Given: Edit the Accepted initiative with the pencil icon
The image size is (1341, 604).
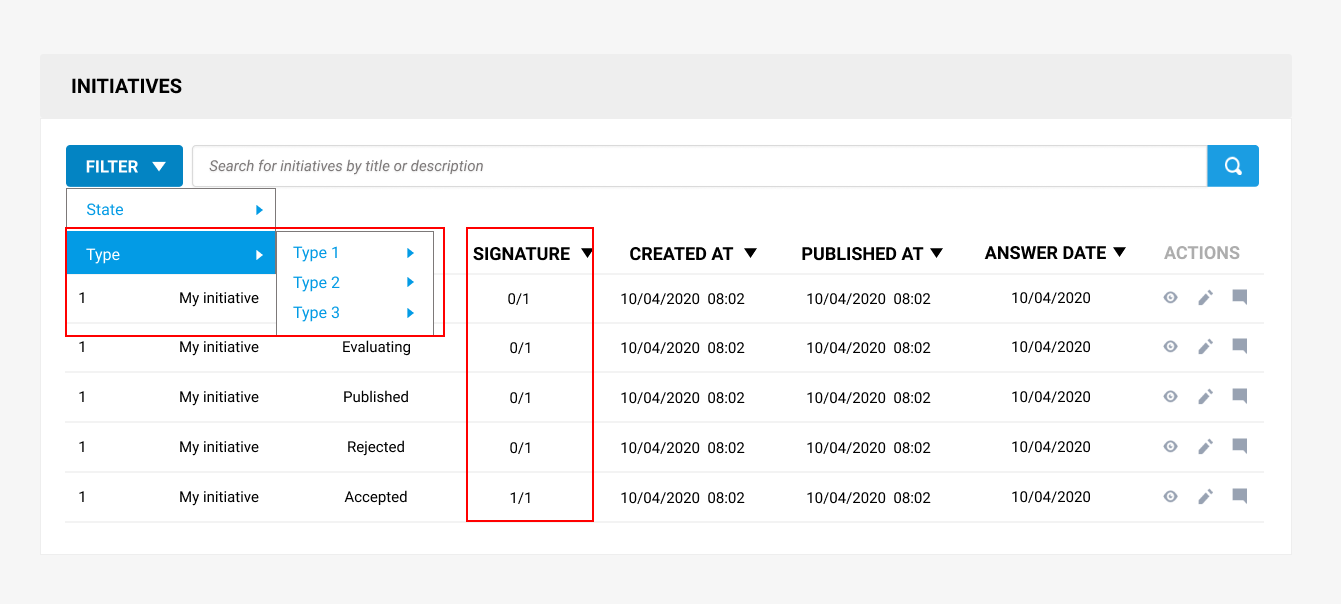Looking at the screenshot, I should [1205, 496].
